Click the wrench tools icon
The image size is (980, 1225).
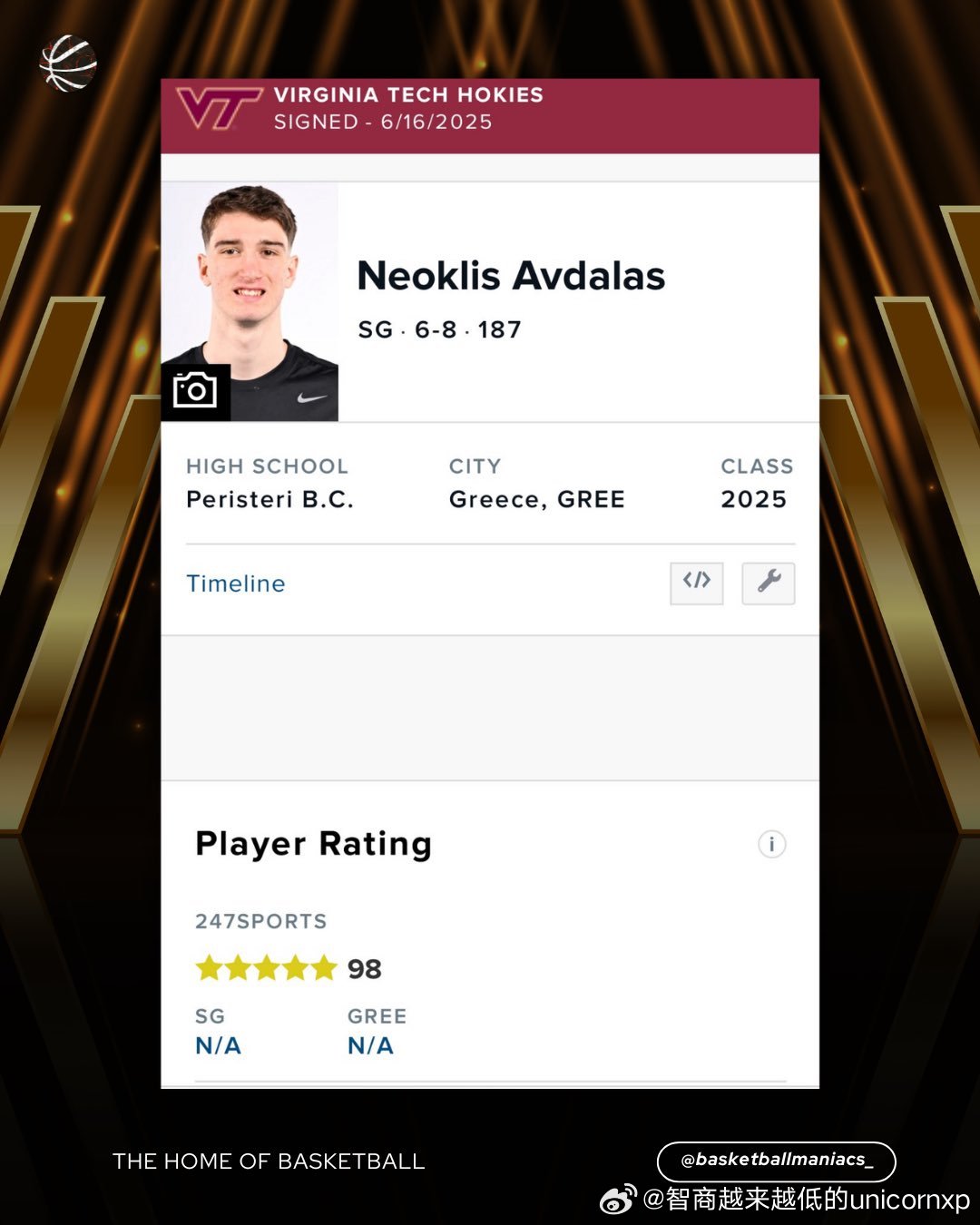tap(769, 583)
